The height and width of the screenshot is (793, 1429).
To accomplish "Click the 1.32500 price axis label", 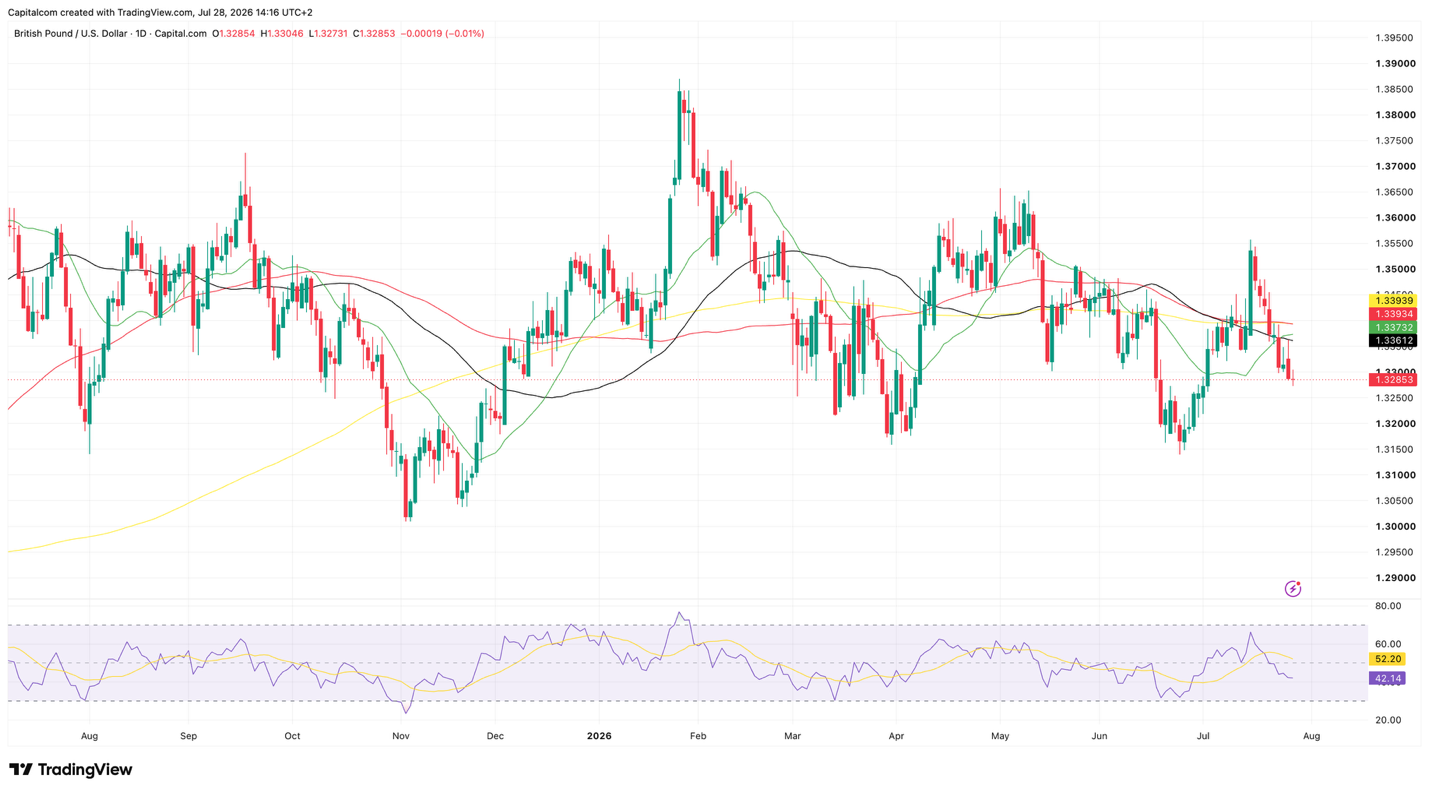I will coord(1394,398).
